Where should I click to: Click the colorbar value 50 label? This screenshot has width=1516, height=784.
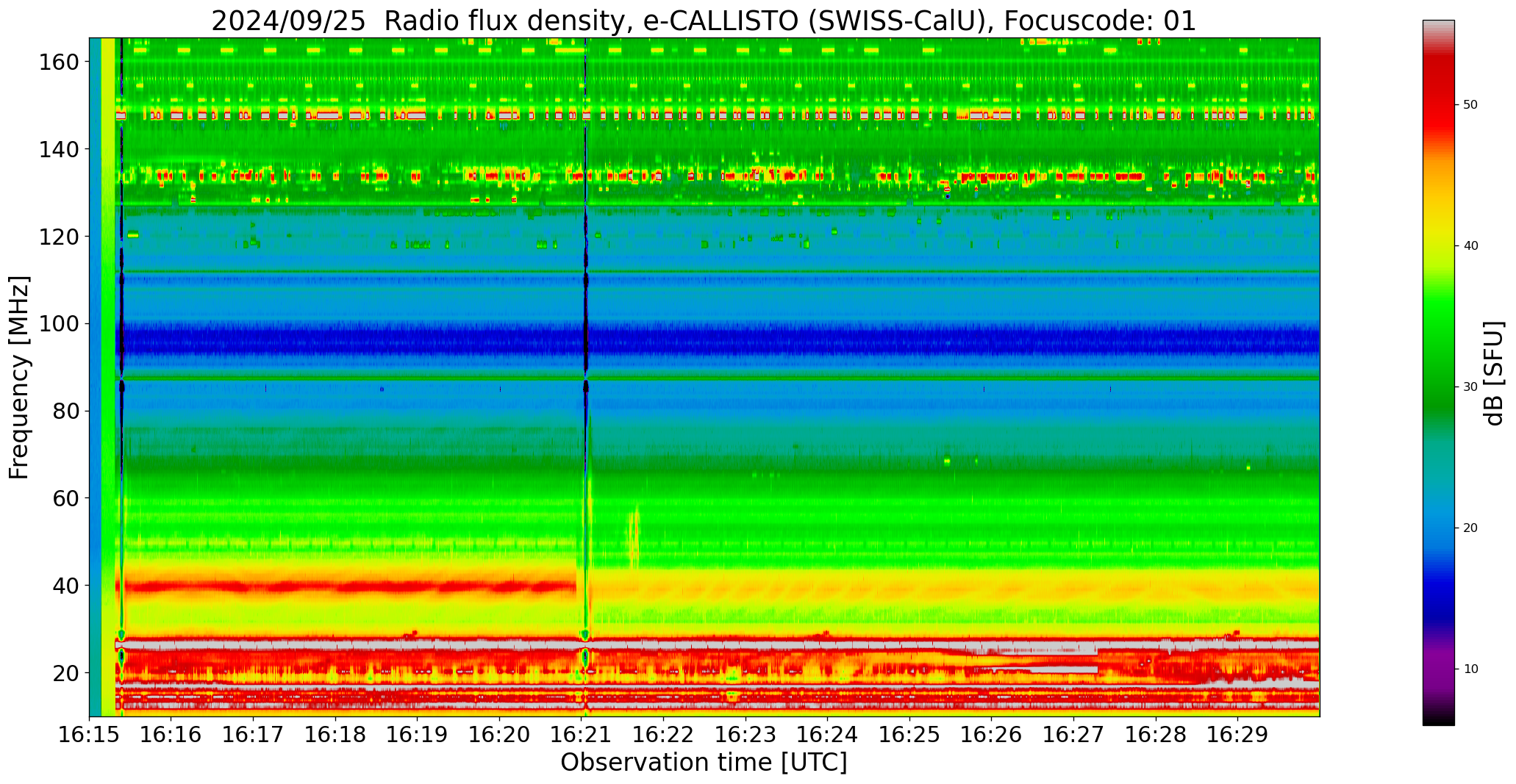click(x=1470, y=105)
